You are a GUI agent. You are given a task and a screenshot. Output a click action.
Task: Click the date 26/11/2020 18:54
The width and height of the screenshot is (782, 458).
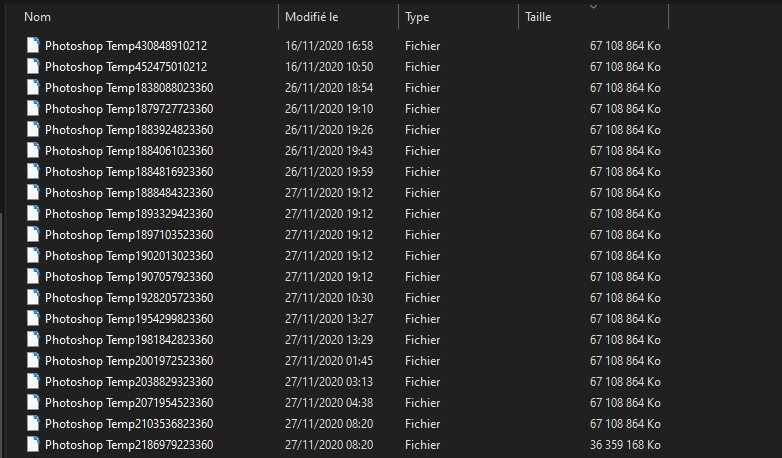(x=329, y=88)
